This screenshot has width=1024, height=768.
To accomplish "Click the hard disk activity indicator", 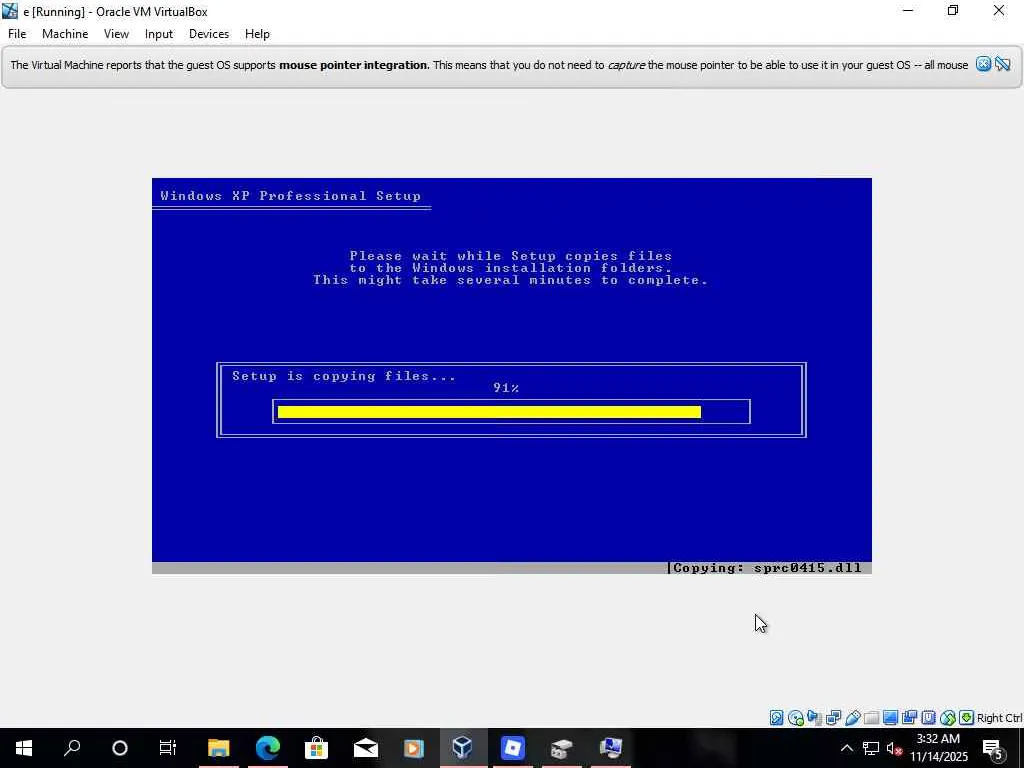I will pos(776,718).
